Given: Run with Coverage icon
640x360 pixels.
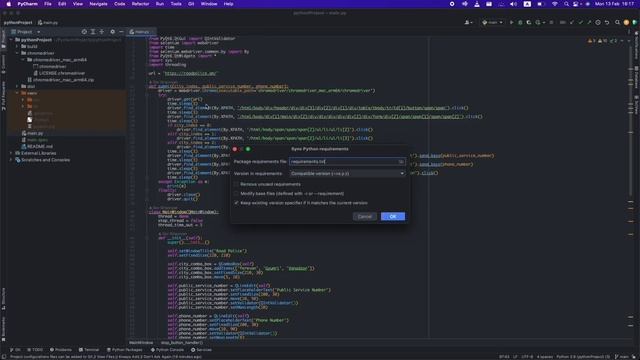Looking at the screenshot, I should click(529, 22).
